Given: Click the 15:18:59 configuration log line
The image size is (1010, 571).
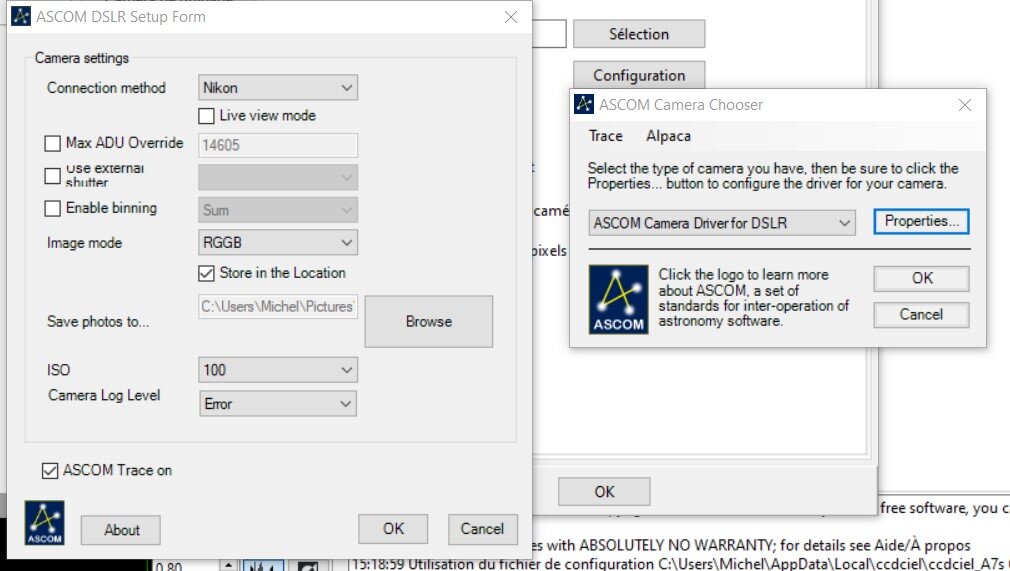Looking at the screenshot, I should pyautogui.click(x=680, y=563).
